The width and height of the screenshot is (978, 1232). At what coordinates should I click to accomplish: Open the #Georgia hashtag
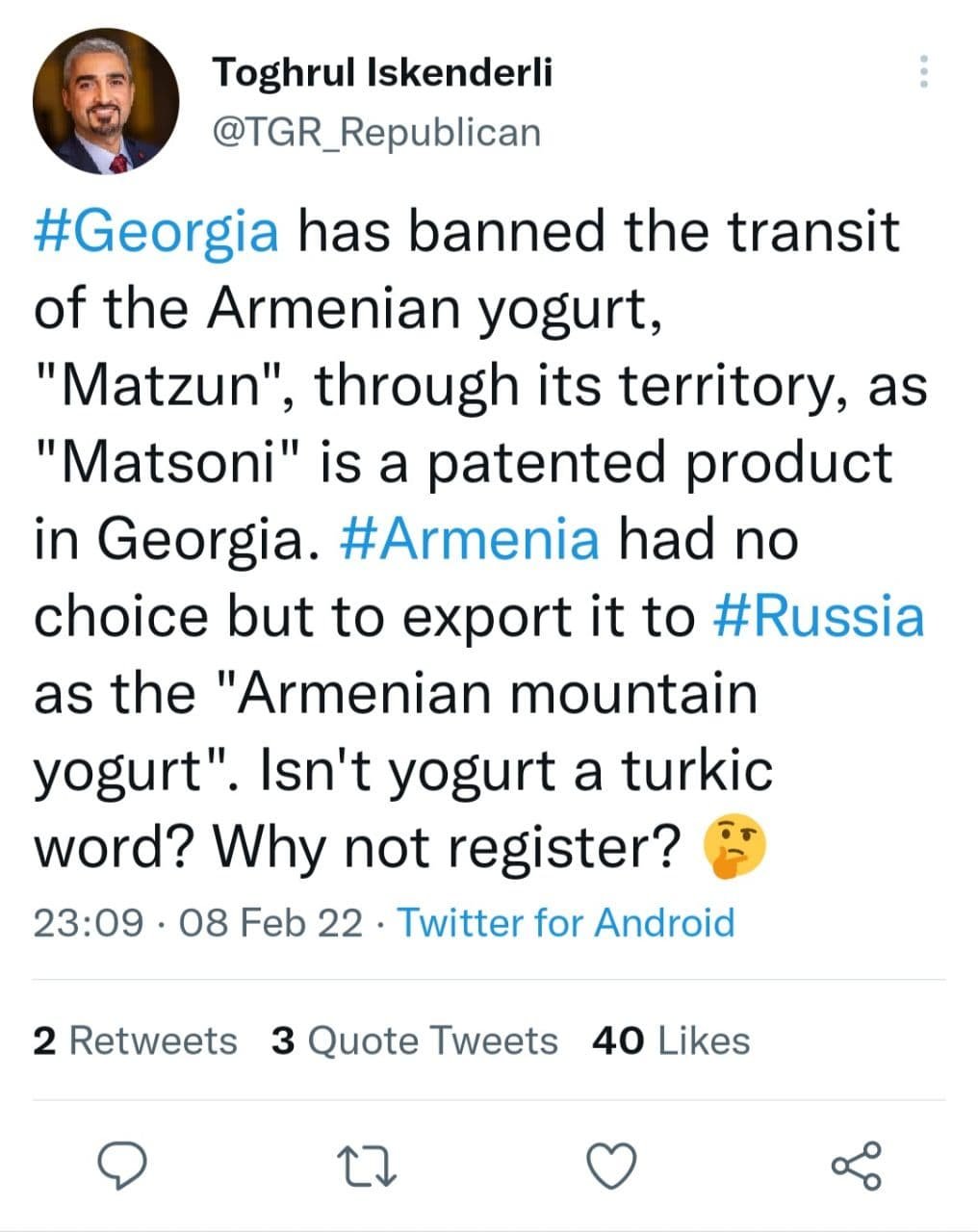pyautogui.click(x=157, y=233)
